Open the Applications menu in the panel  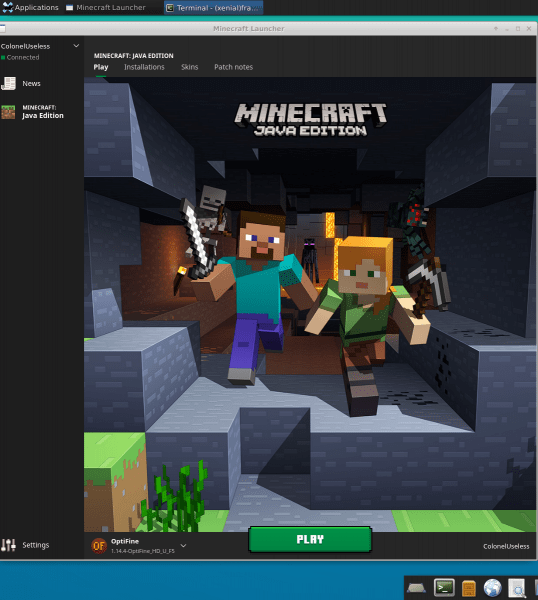pyautogui.click(x=31, y=7)
